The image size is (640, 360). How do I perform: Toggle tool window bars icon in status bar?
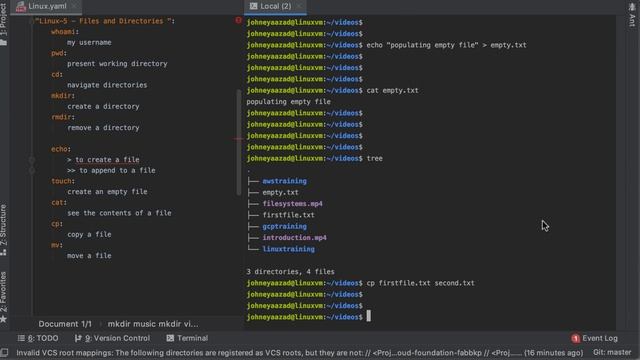pyautogui.click(x=4, y=352)
